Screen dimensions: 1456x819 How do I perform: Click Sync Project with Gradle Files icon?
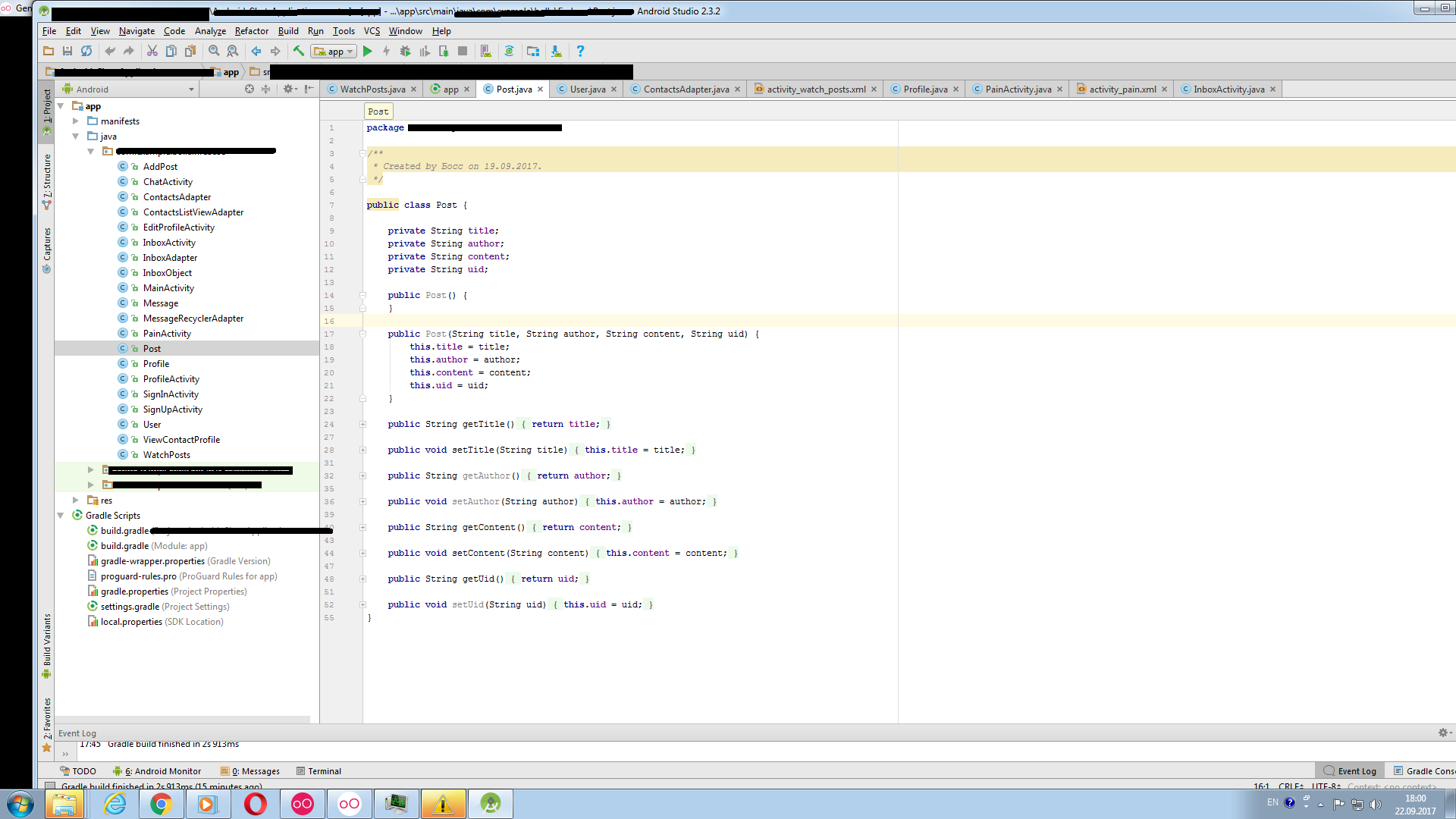tap(510, 51)
